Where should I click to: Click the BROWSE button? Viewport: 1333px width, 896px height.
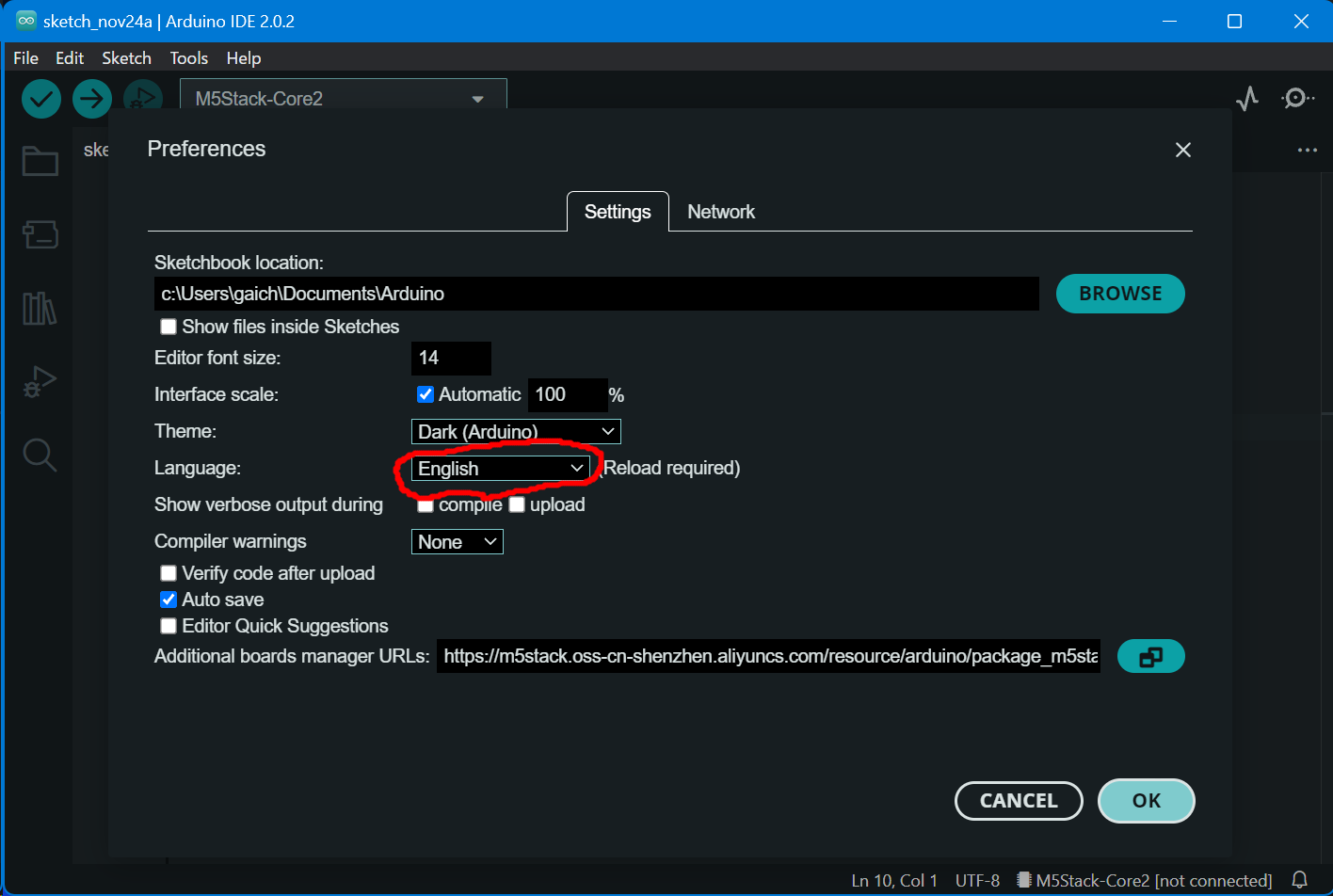1120,294
